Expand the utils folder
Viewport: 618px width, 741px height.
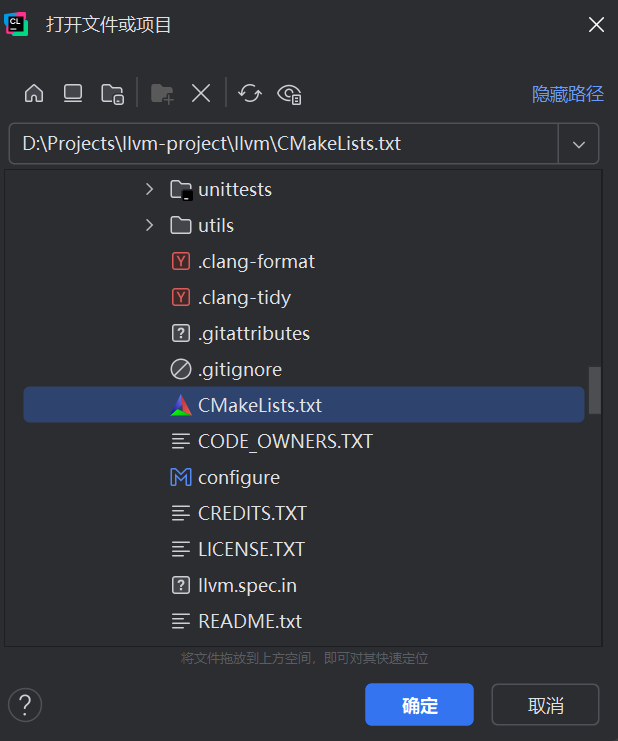pyautogui.click(x=149, y=225)
